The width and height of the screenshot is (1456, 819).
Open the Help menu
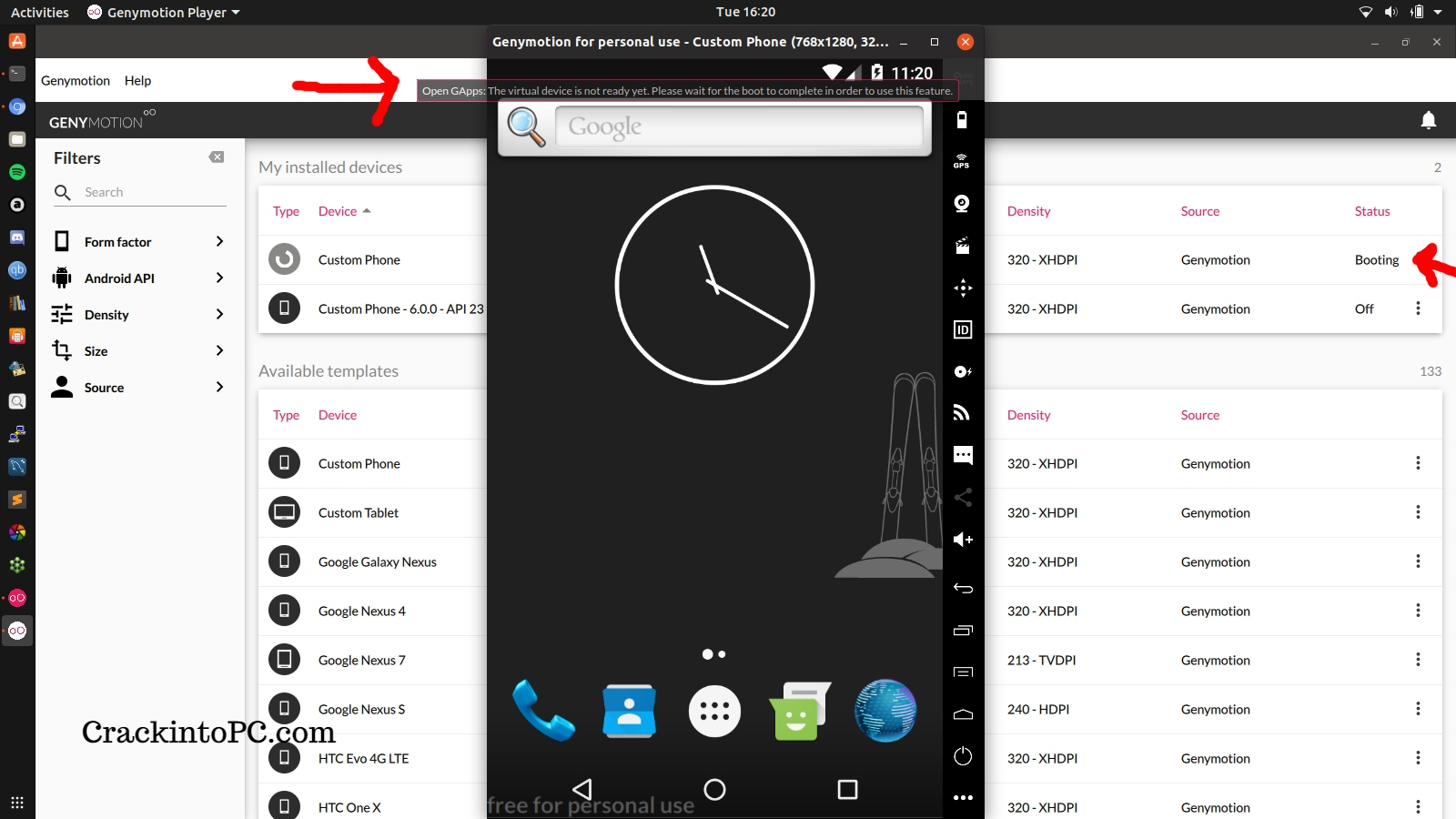pyautogui.click(x=137, y=80)
